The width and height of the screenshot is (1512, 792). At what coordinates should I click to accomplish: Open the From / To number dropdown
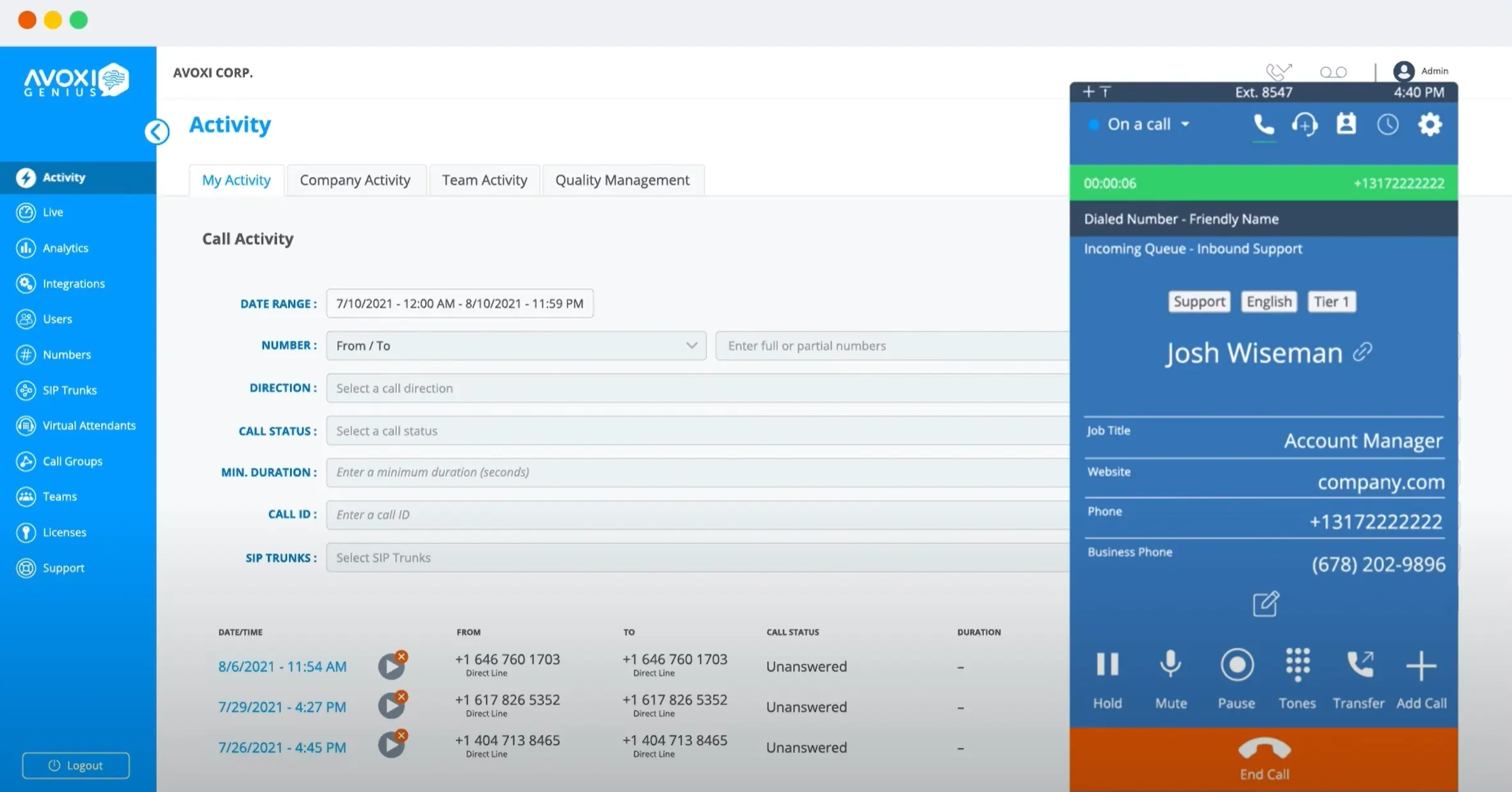[x=516, y=345]
